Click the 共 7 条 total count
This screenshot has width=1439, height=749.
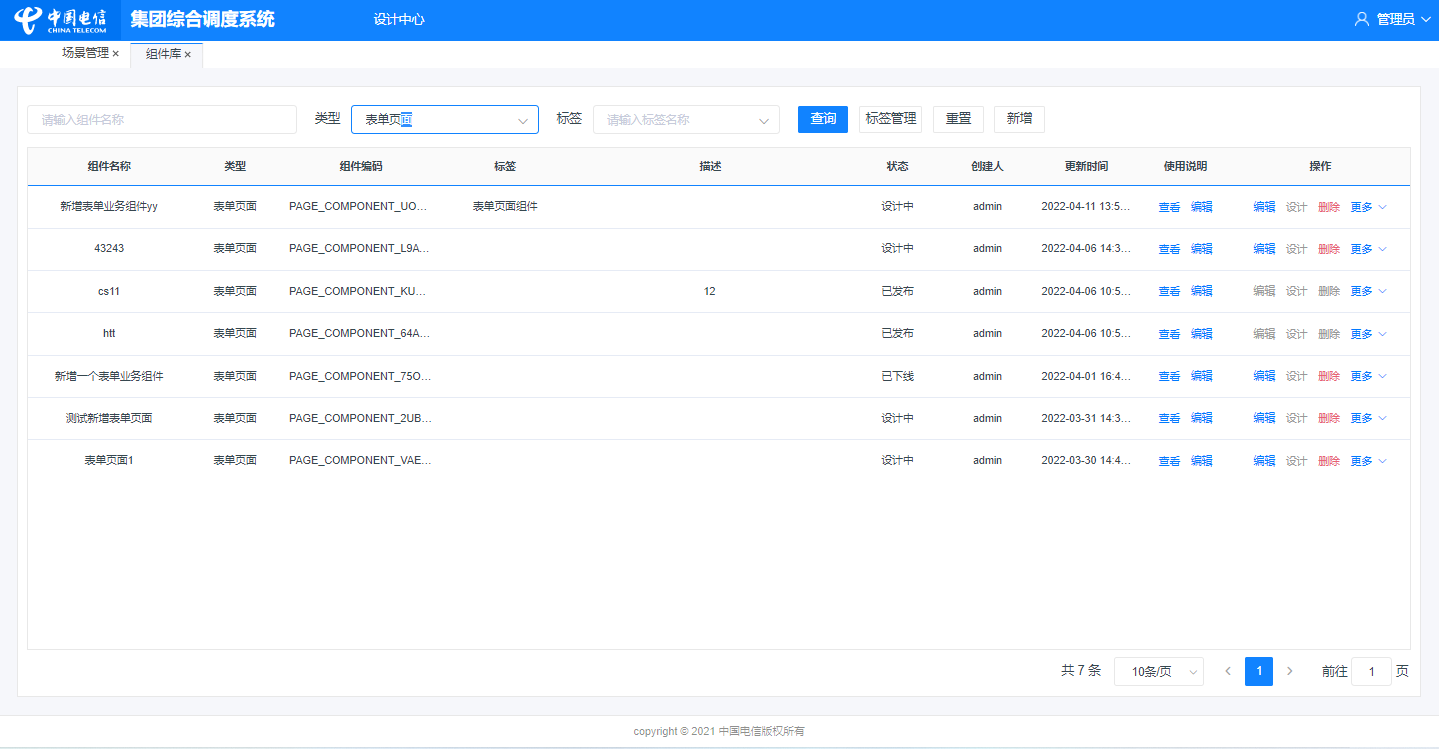click(x=1080, y=671)
